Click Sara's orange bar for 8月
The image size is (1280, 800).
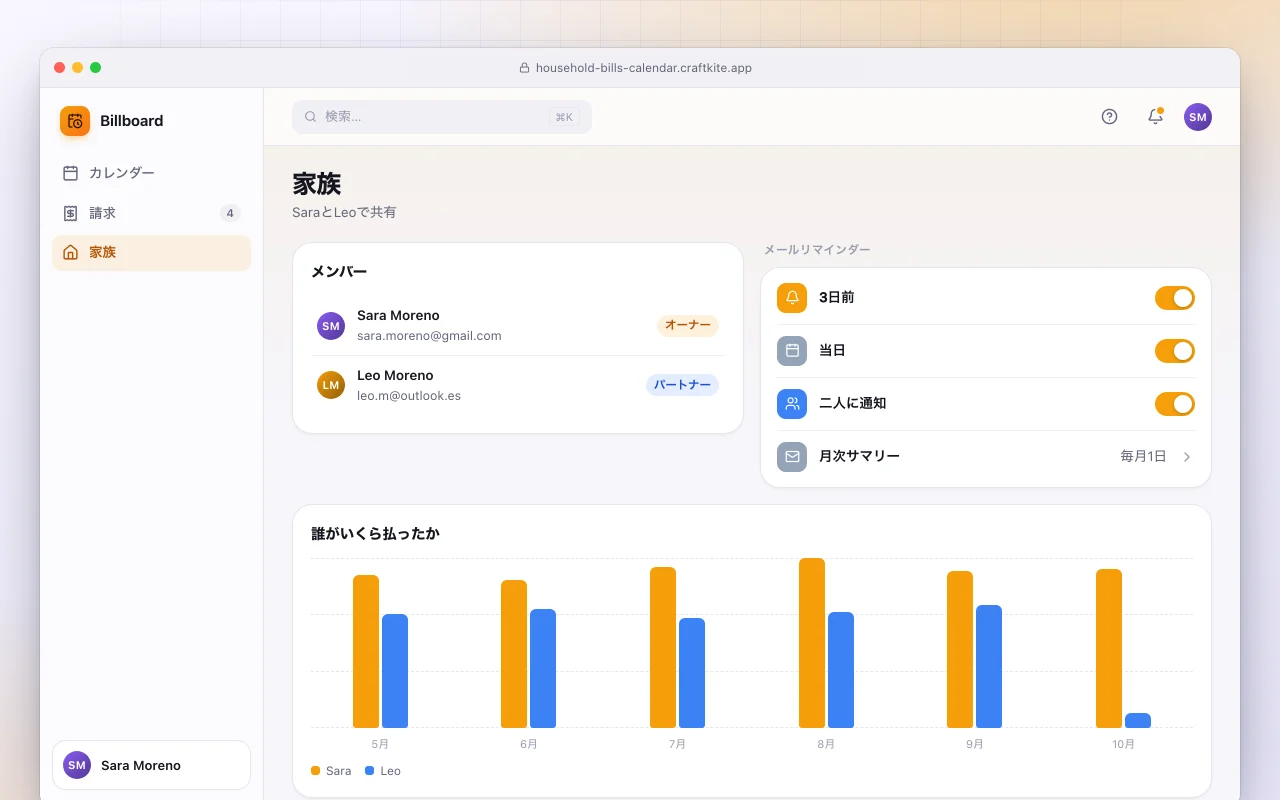(x=812, y=643)
